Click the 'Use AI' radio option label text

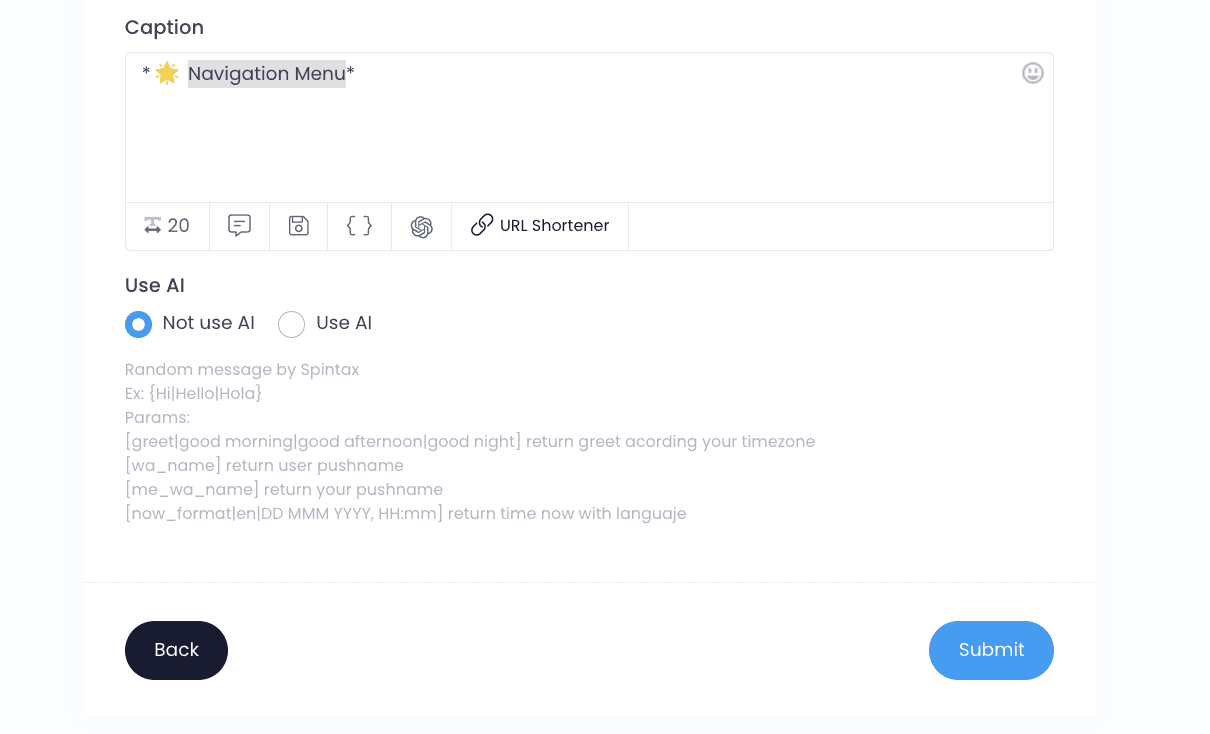344,323
